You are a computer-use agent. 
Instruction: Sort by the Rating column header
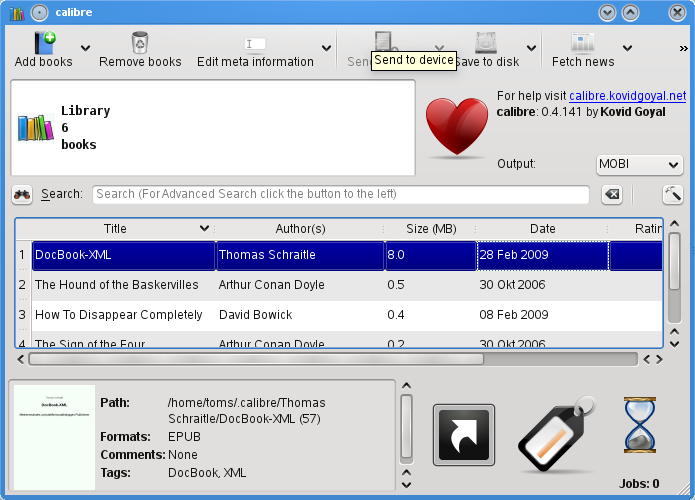click(x=636, y=229)
